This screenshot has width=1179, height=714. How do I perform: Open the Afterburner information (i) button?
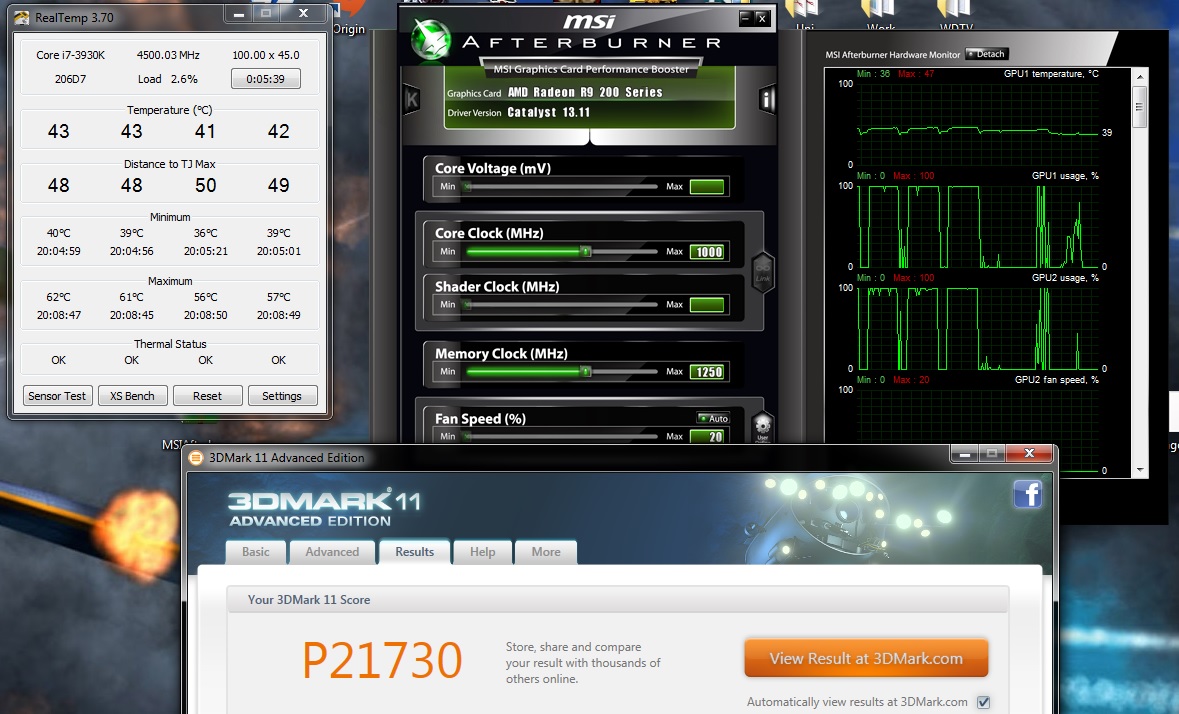[x=767, y=99]
